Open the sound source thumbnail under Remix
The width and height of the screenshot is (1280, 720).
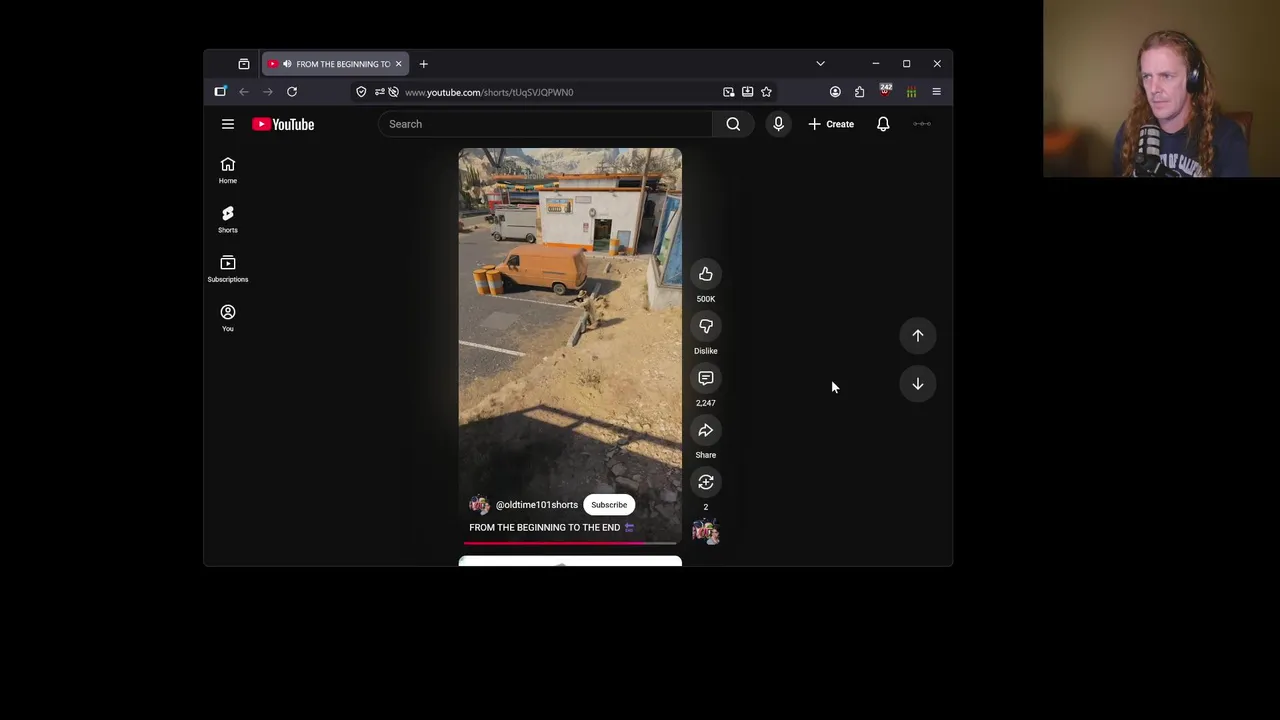[706, 531]
